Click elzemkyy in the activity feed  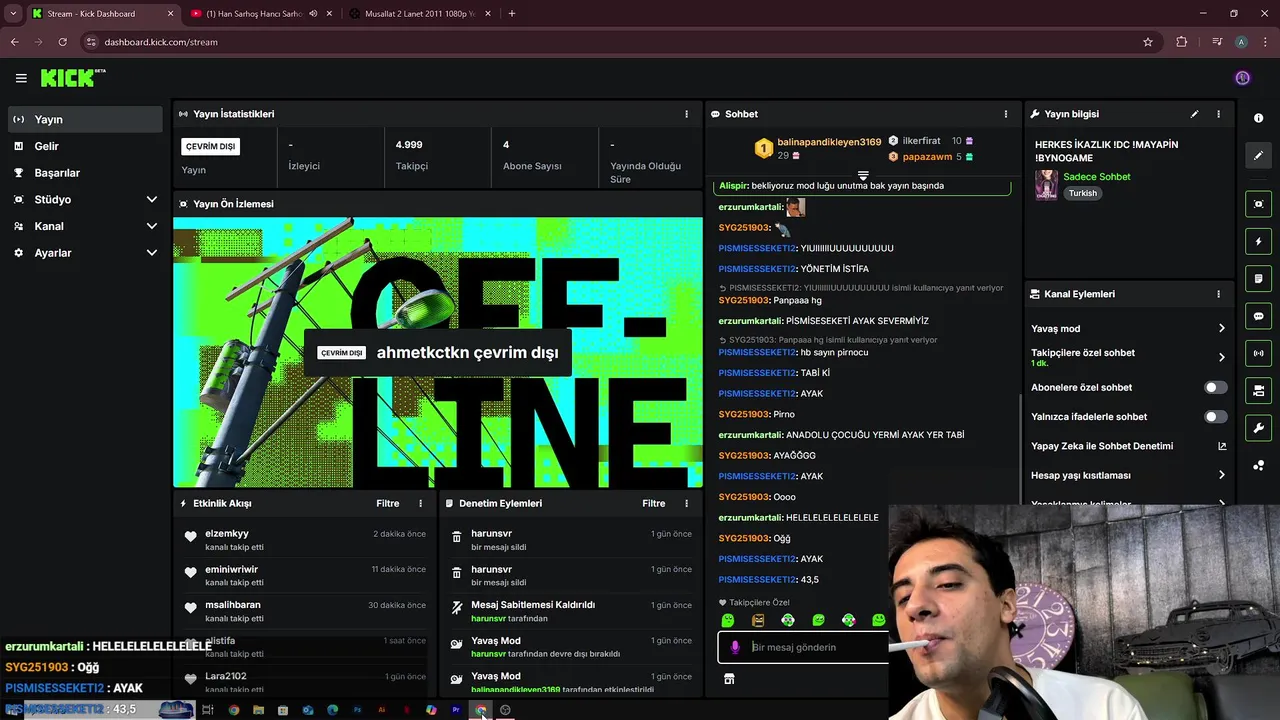click(x=227, y=534)
